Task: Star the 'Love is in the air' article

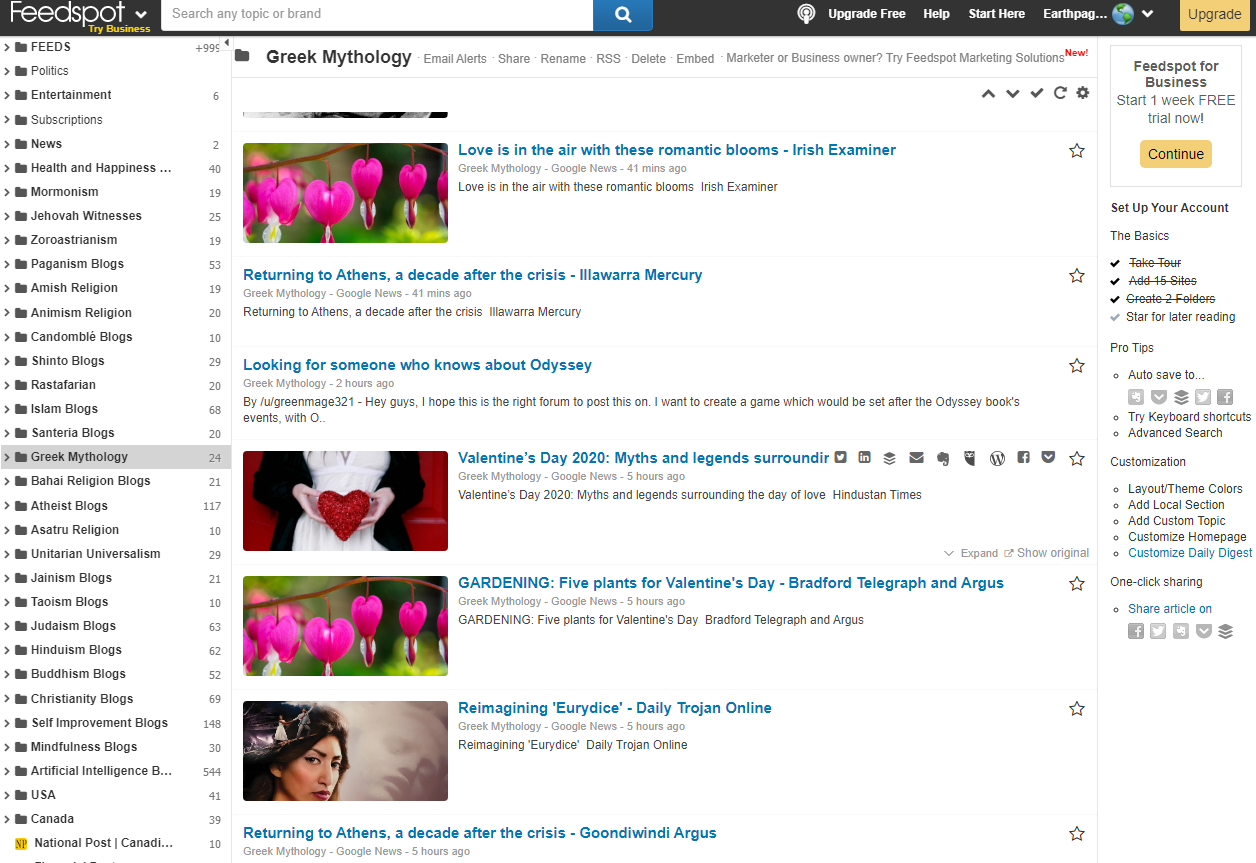Action: click(1077, 151)
